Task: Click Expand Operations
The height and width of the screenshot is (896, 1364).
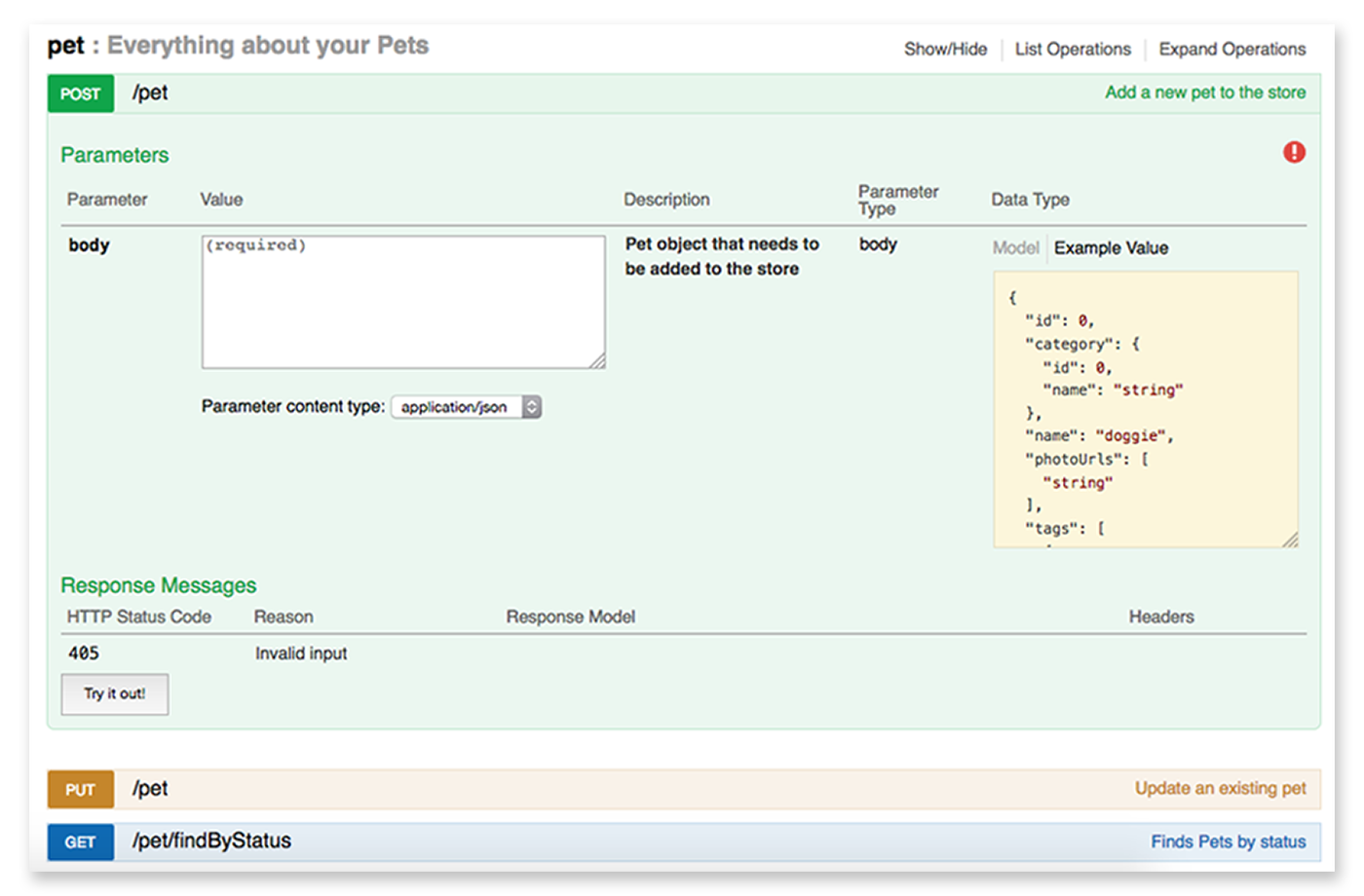Action: click(x=1231, y=49)
